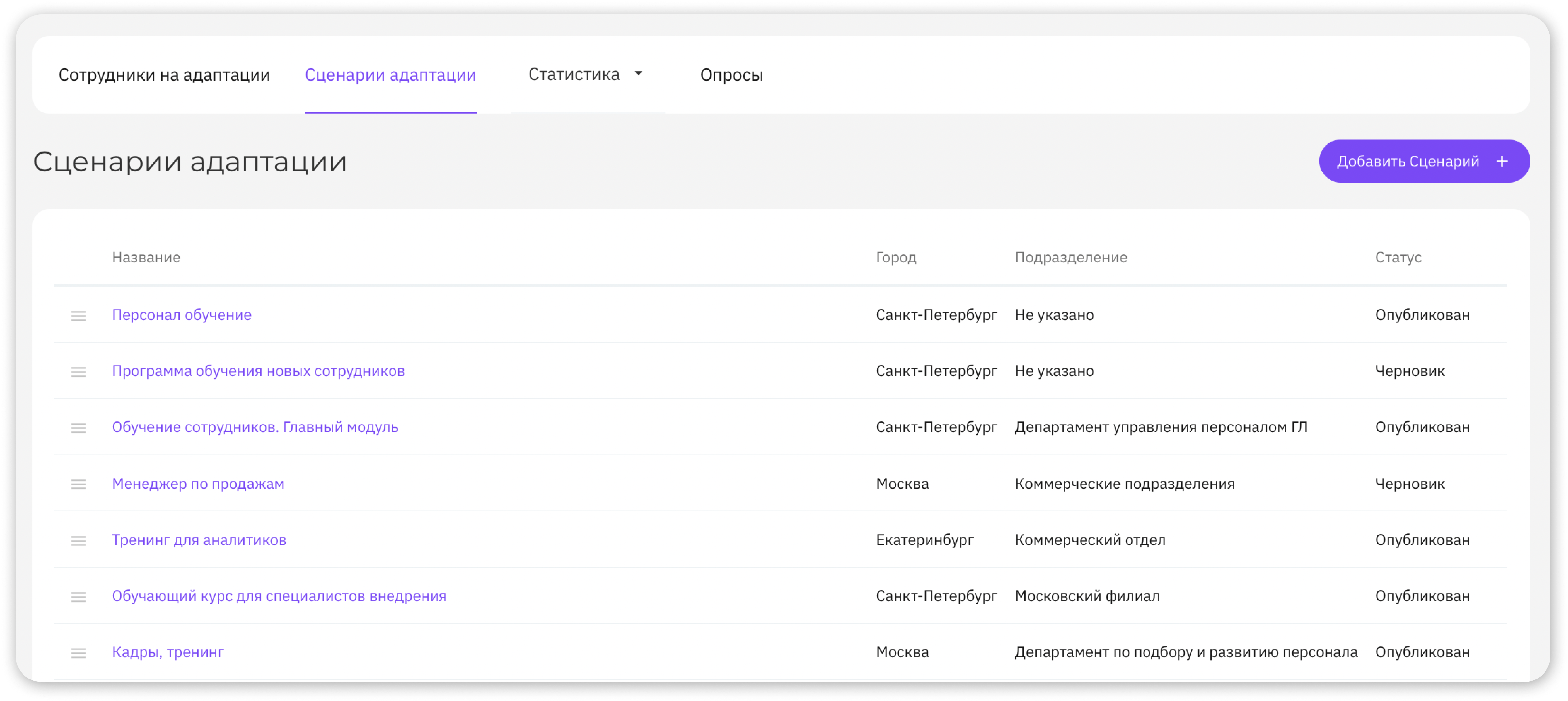1568x701 pixels.
Task: Open Менеджер по продажам scenario
Action: 198,483
